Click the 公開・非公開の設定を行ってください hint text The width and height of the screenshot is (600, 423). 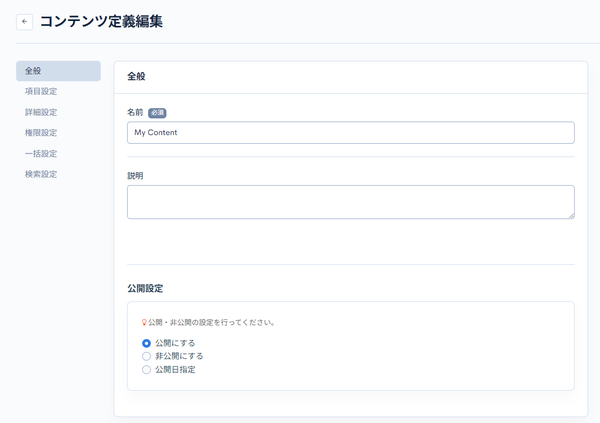(211, 323)
